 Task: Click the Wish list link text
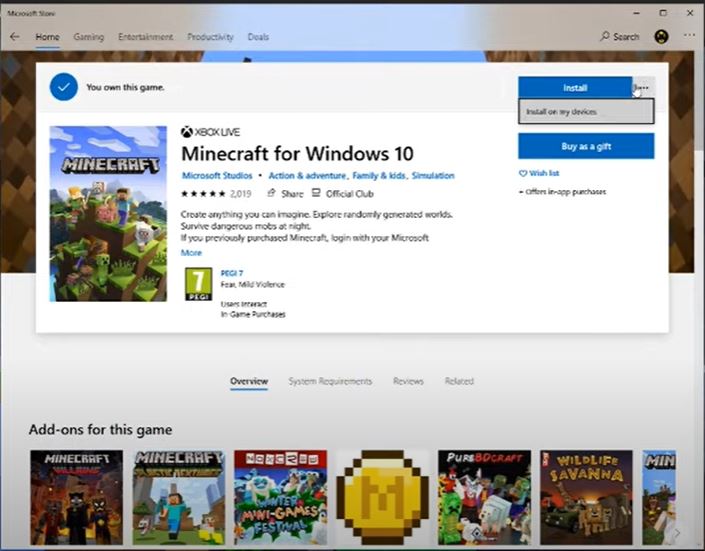[544, 173]
